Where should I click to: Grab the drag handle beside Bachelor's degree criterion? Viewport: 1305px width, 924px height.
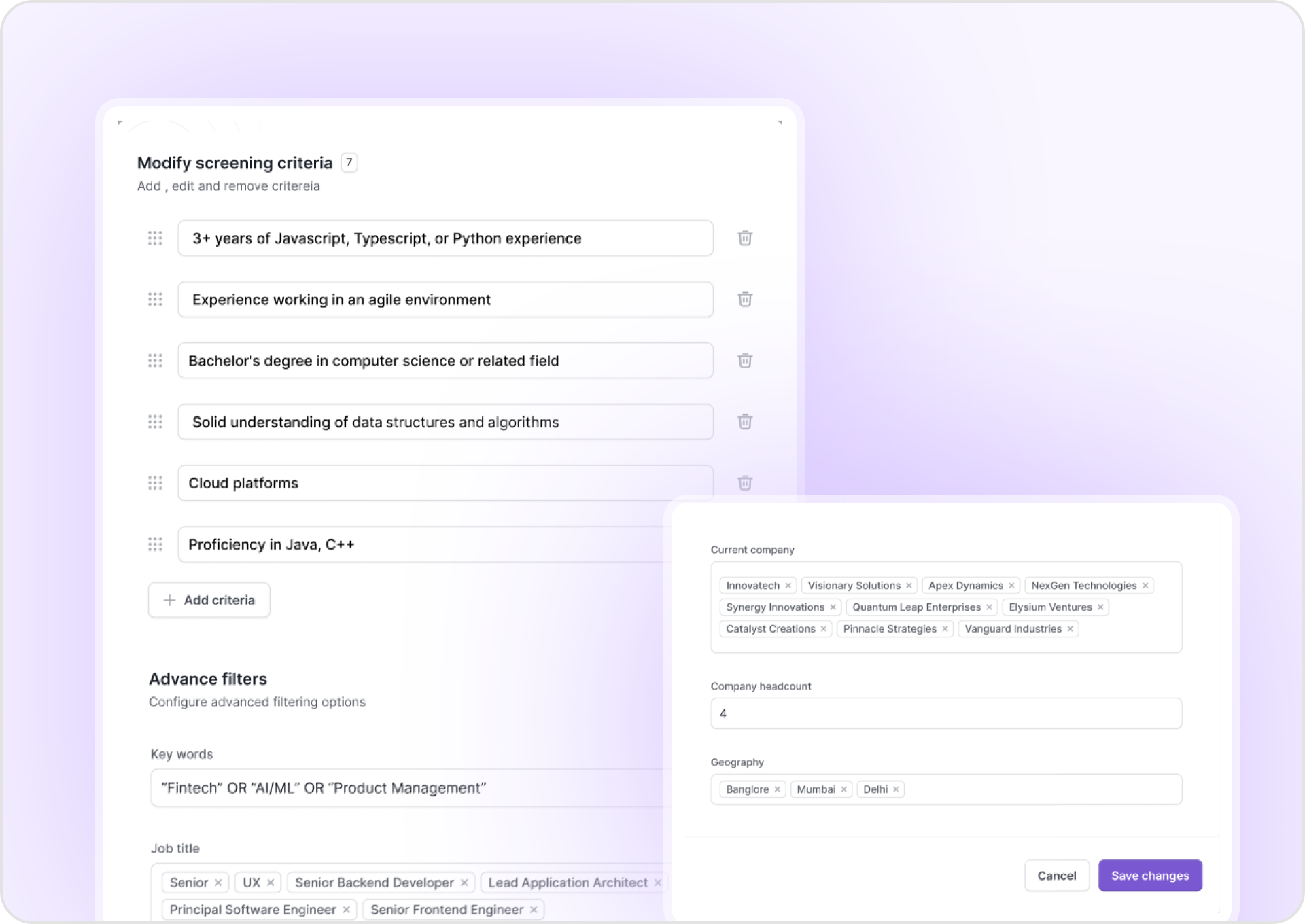(155, 361)
